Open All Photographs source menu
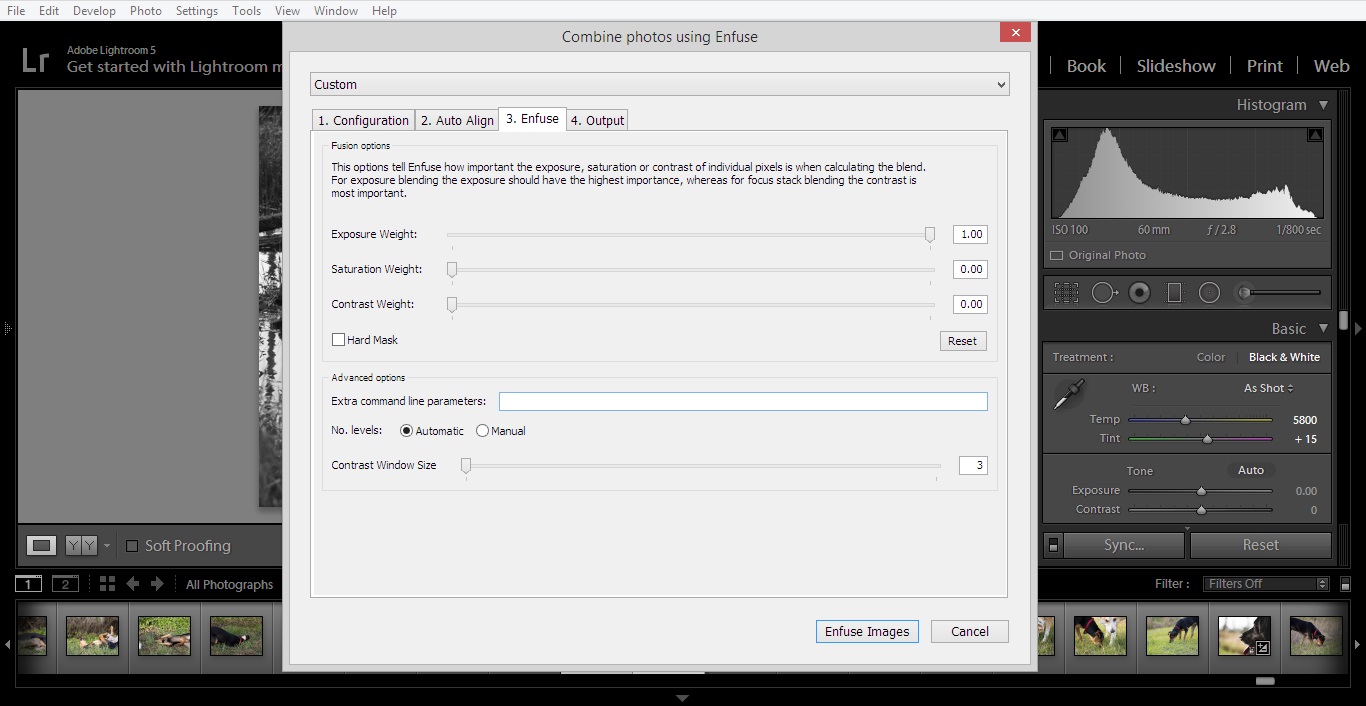 [229, 585]
